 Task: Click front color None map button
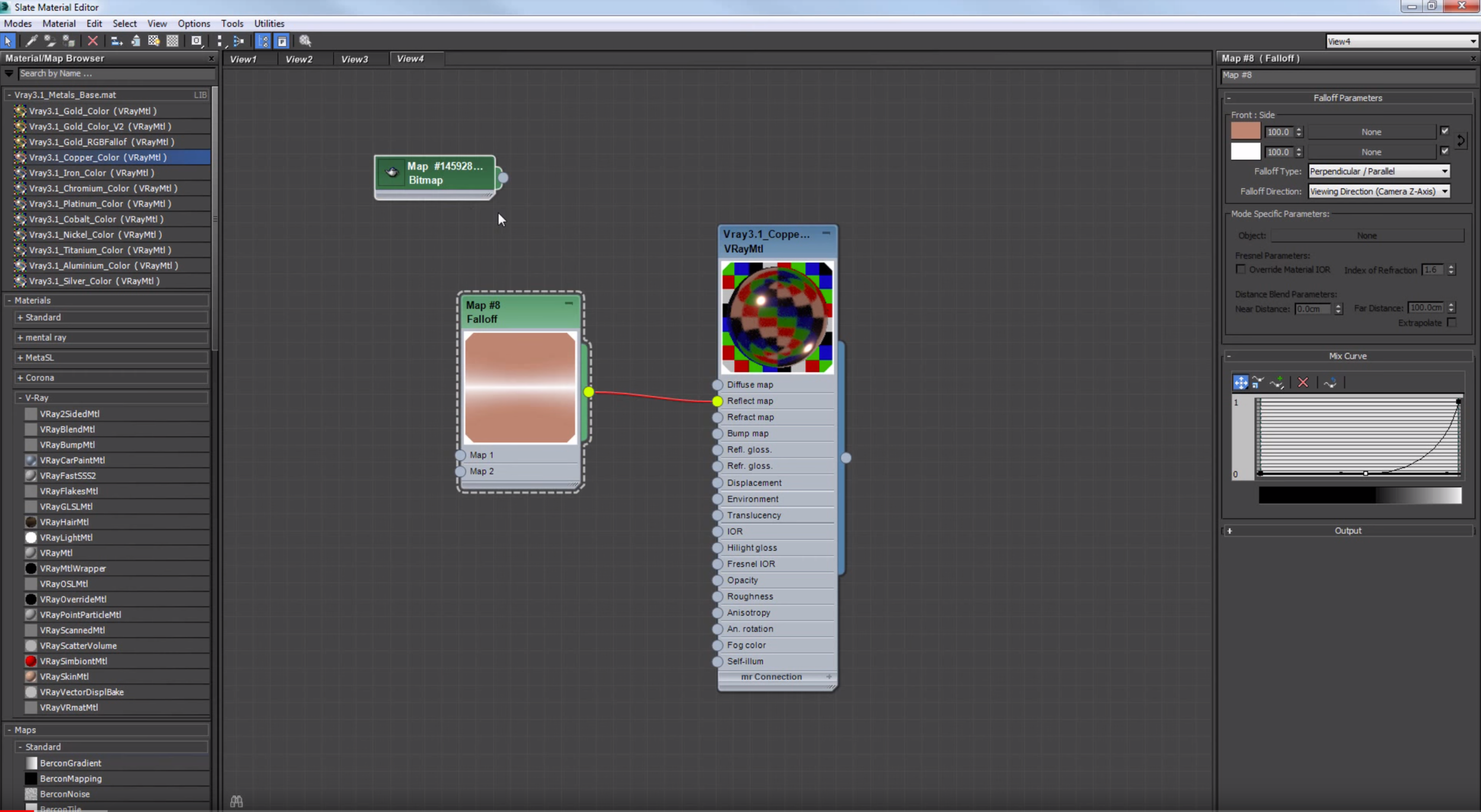pos(1371,132)
